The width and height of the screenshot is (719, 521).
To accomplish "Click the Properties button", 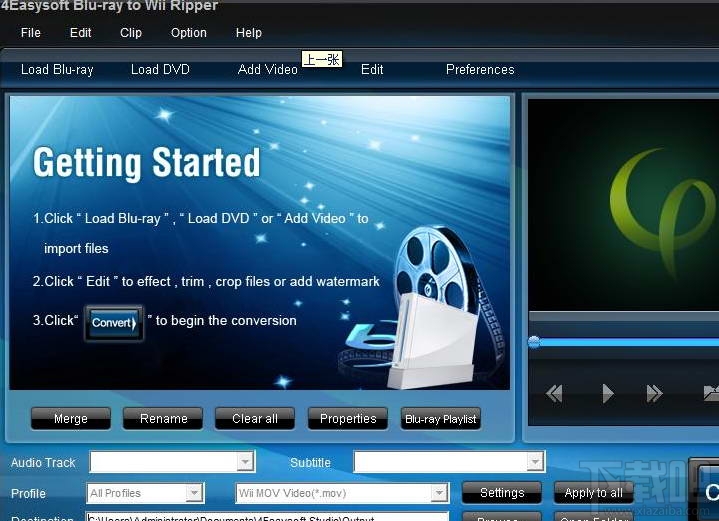I will pyautogui.click(x=348, y=418).
